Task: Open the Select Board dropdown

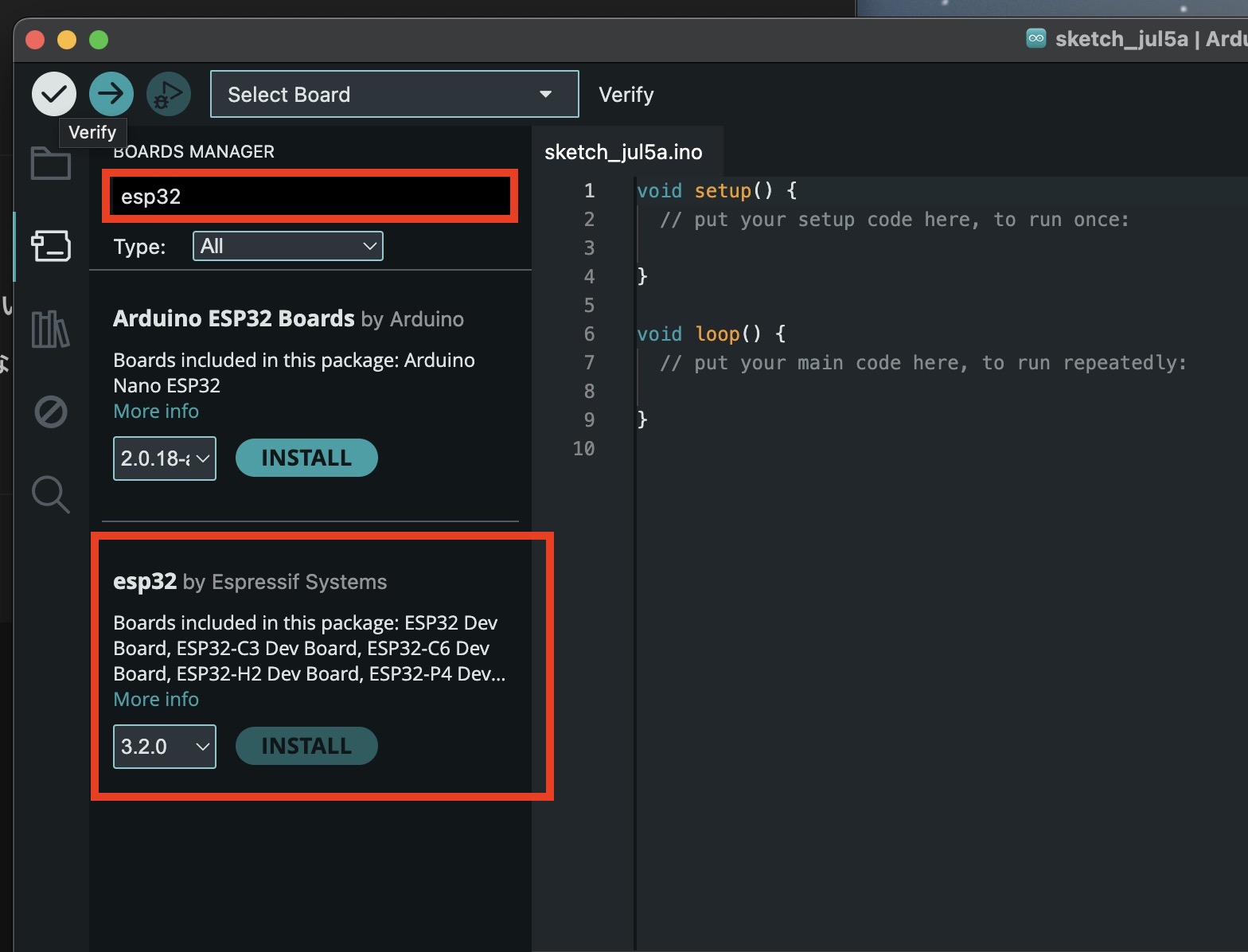Action: [x=394, y=94]
